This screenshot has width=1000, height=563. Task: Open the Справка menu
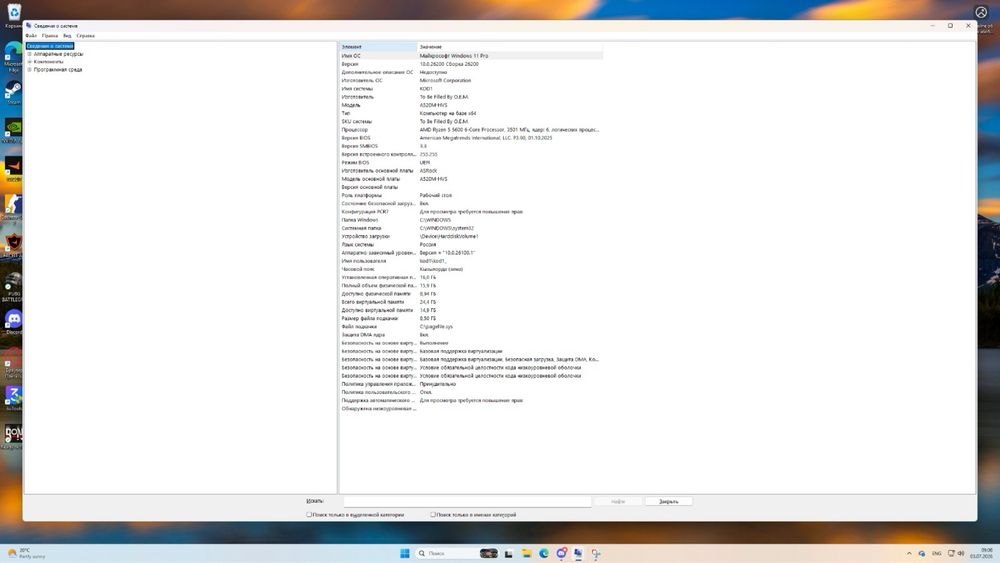pyautogui.click(x=85, y=36)
